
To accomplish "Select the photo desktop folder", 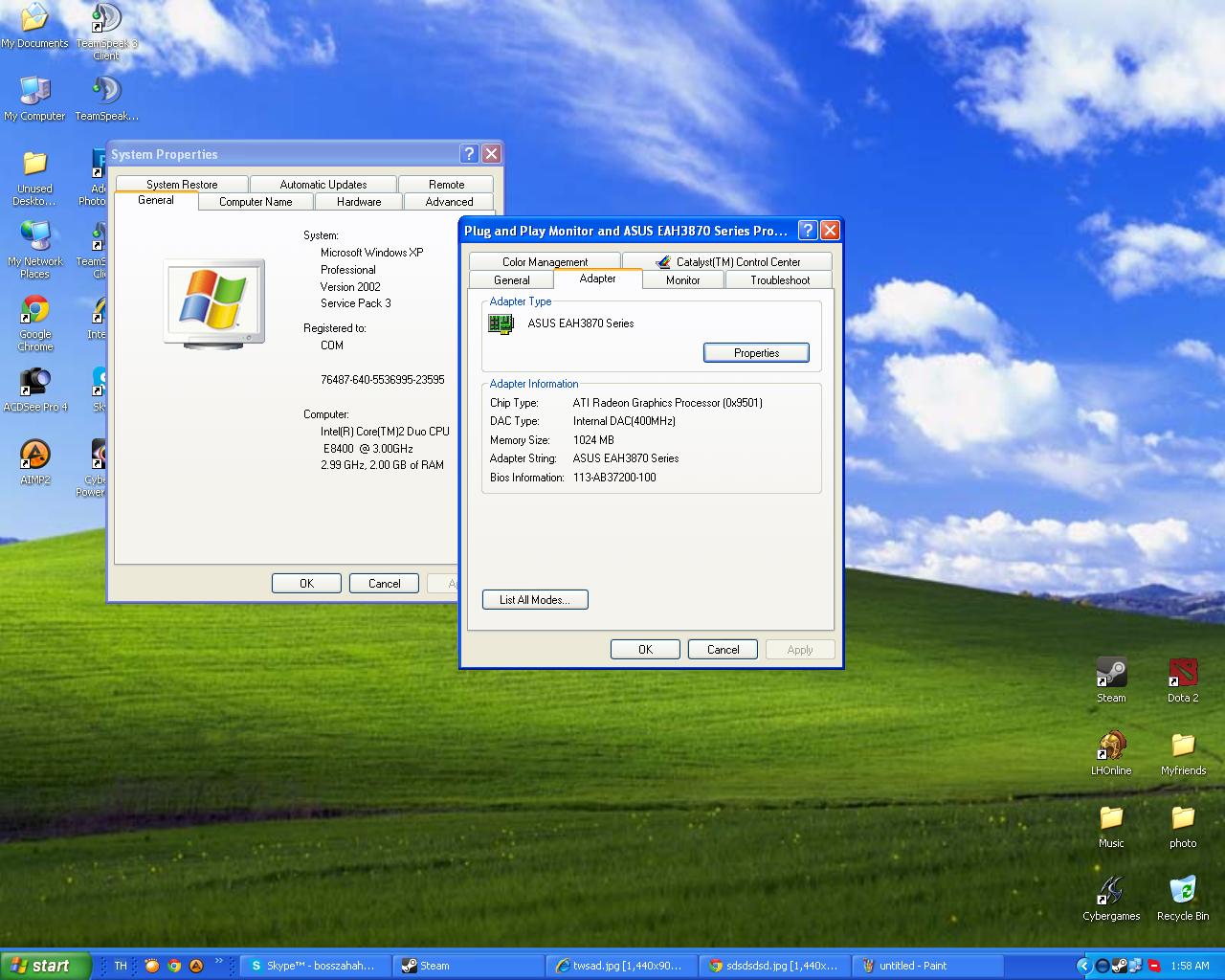I will click(1183, 826).
